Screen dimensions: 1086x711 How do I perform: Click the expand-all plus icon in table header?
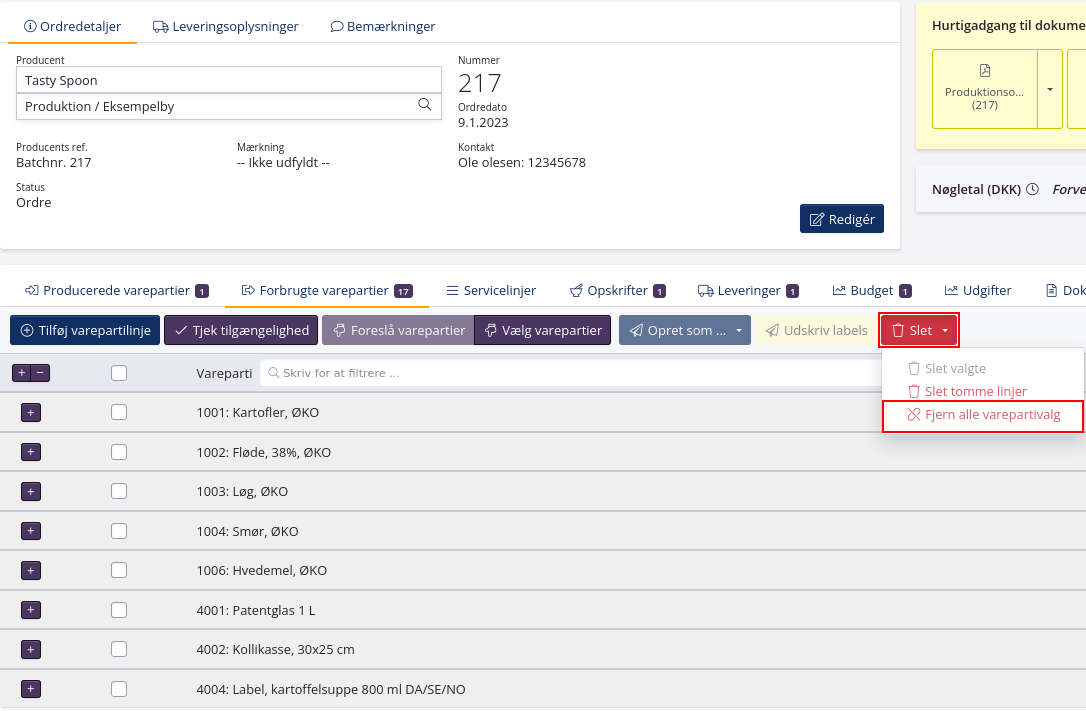click(22, 373)
